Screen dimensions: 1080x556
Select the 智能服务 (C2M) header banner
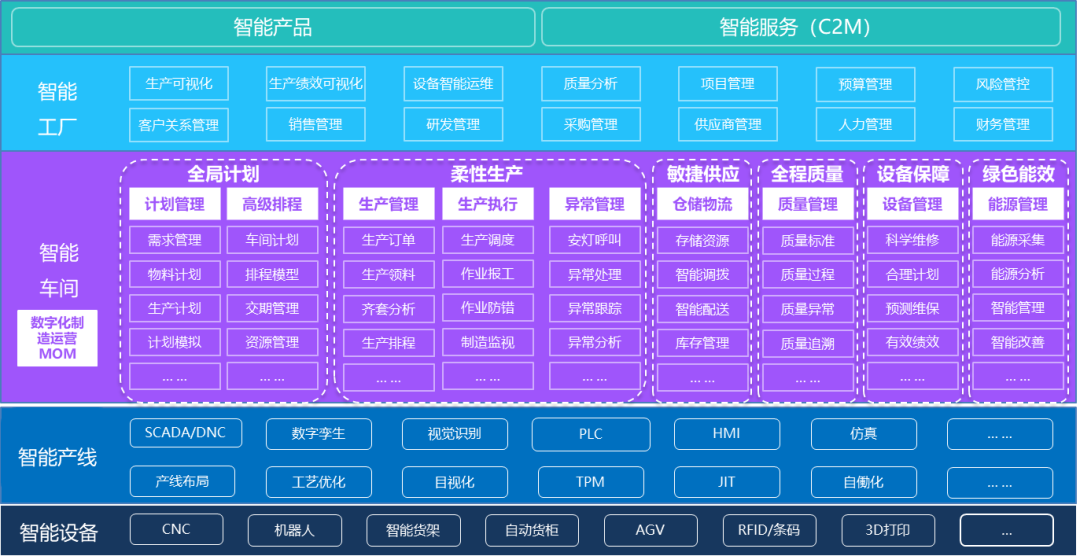tap(800, 27)
